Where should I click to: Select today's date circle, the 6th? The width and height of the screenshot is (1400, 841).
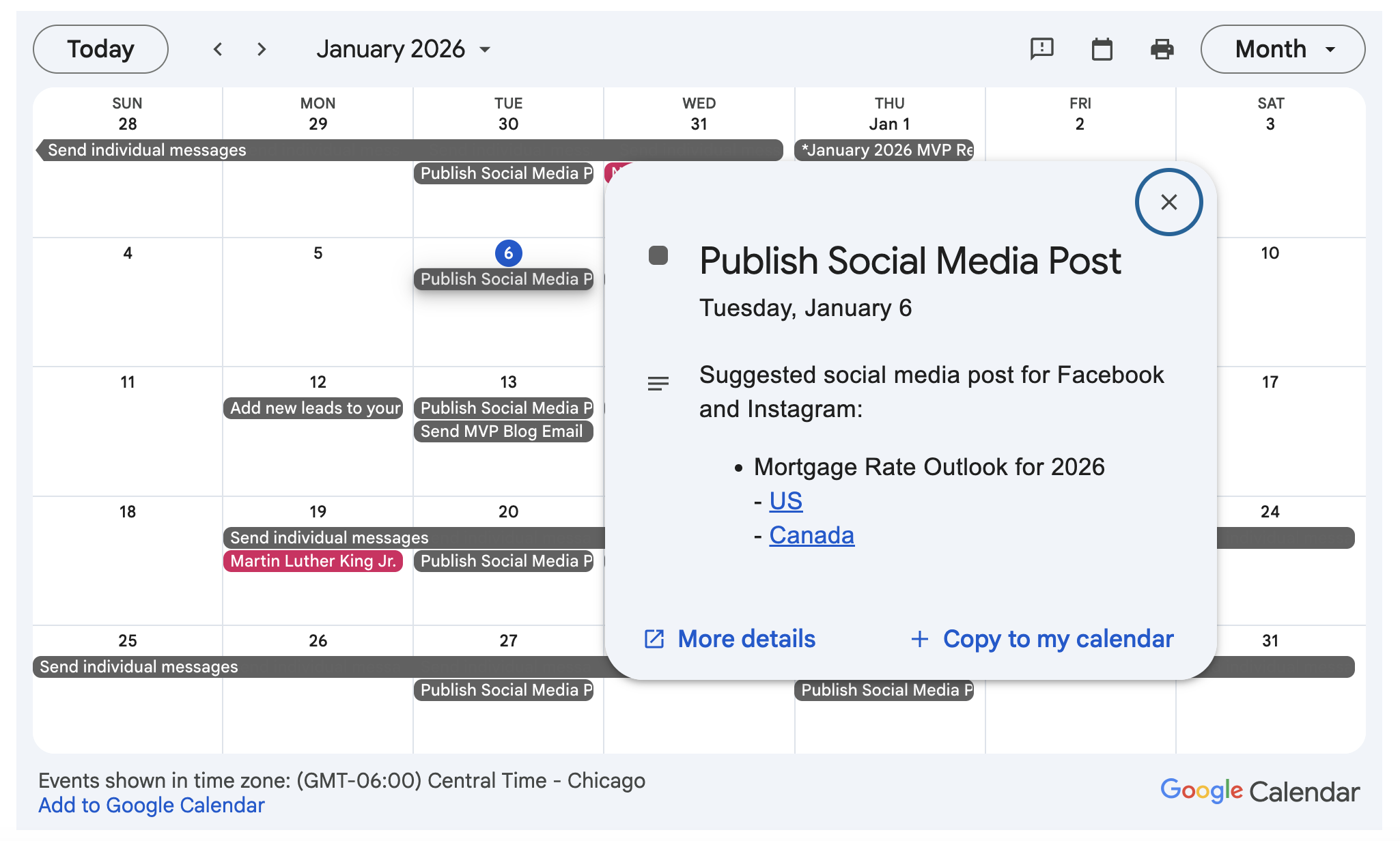coord(508,253)
